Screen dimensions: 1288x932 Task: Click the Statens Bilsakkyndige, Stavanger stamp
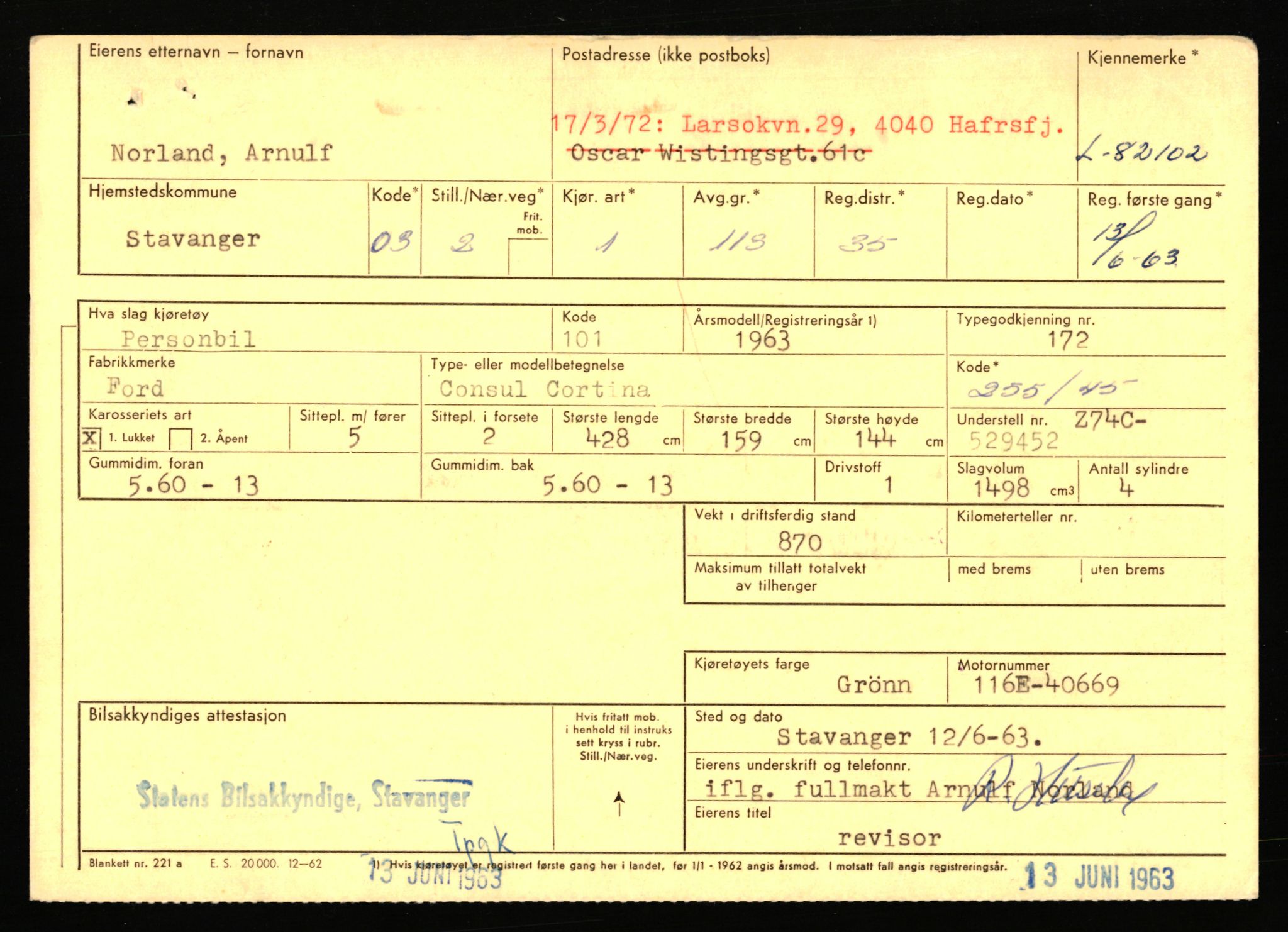pos(304,796)
